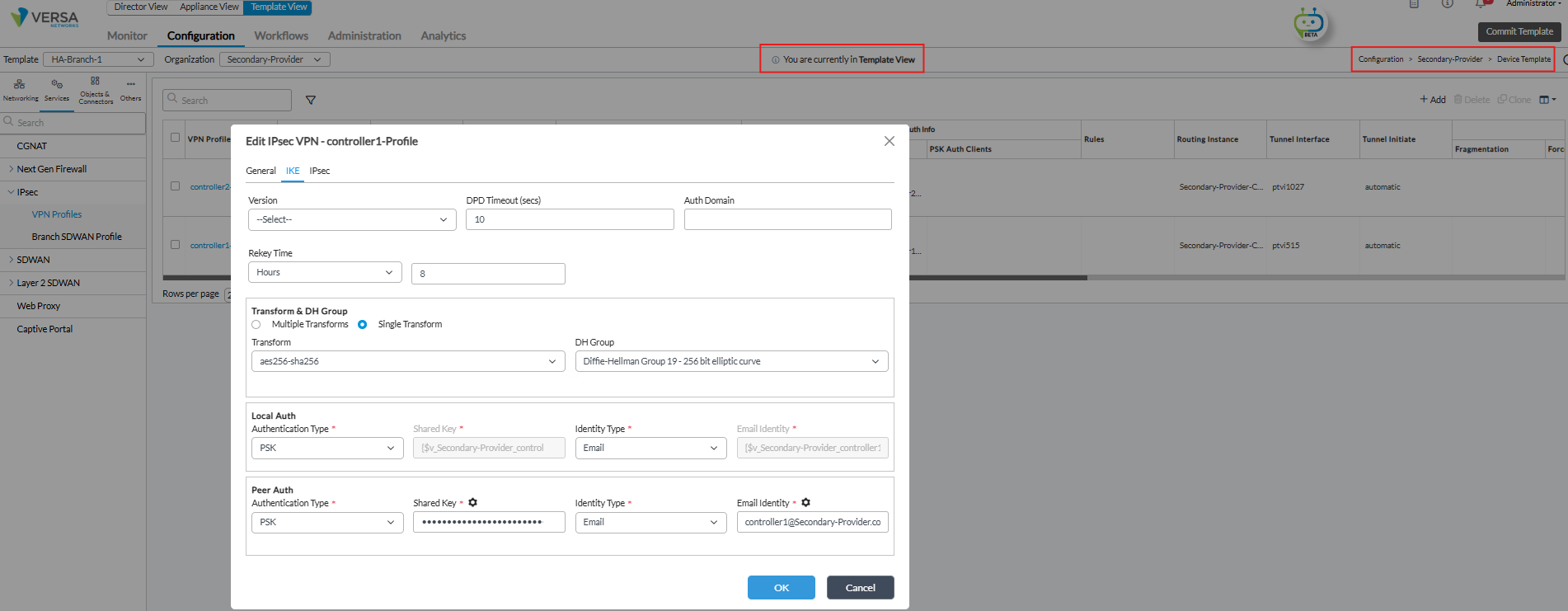This screenshot has height=611, width=1568.
Task: Open Branch SDWAN Profile in sidebar
Action: [x=77, y=237]
